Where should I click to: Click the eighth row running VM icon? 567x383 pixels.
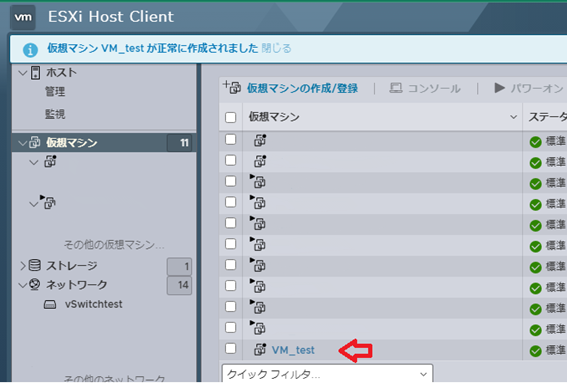click(x=258, y=286)
